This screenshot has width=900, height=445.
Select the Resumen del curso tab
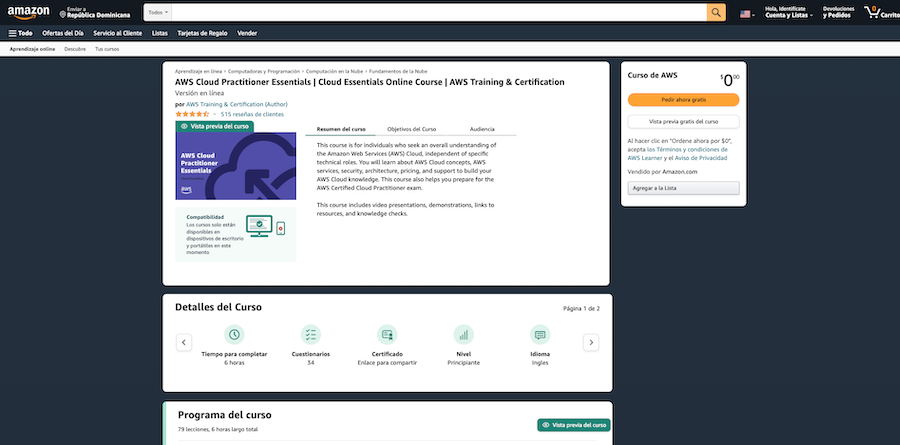tap(341, 129)
